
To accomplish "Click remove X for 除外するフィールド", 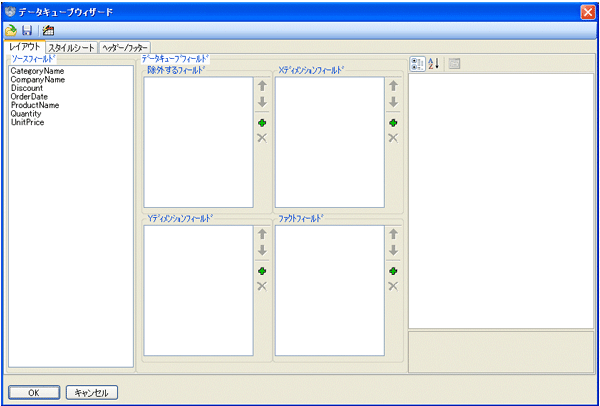I will pyautogui.click(x=262, y=138).
